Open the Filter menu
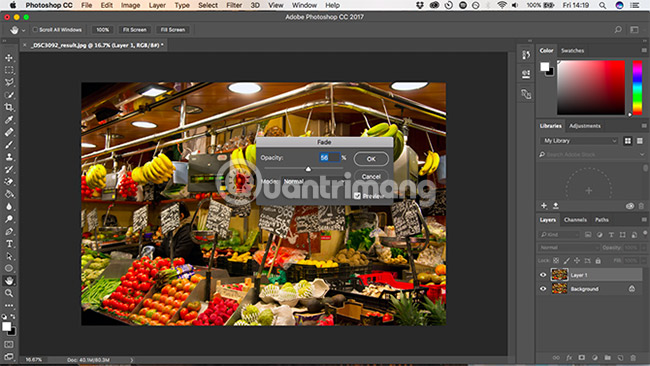This screenshot has width=650, height=366. coord(234,5)
